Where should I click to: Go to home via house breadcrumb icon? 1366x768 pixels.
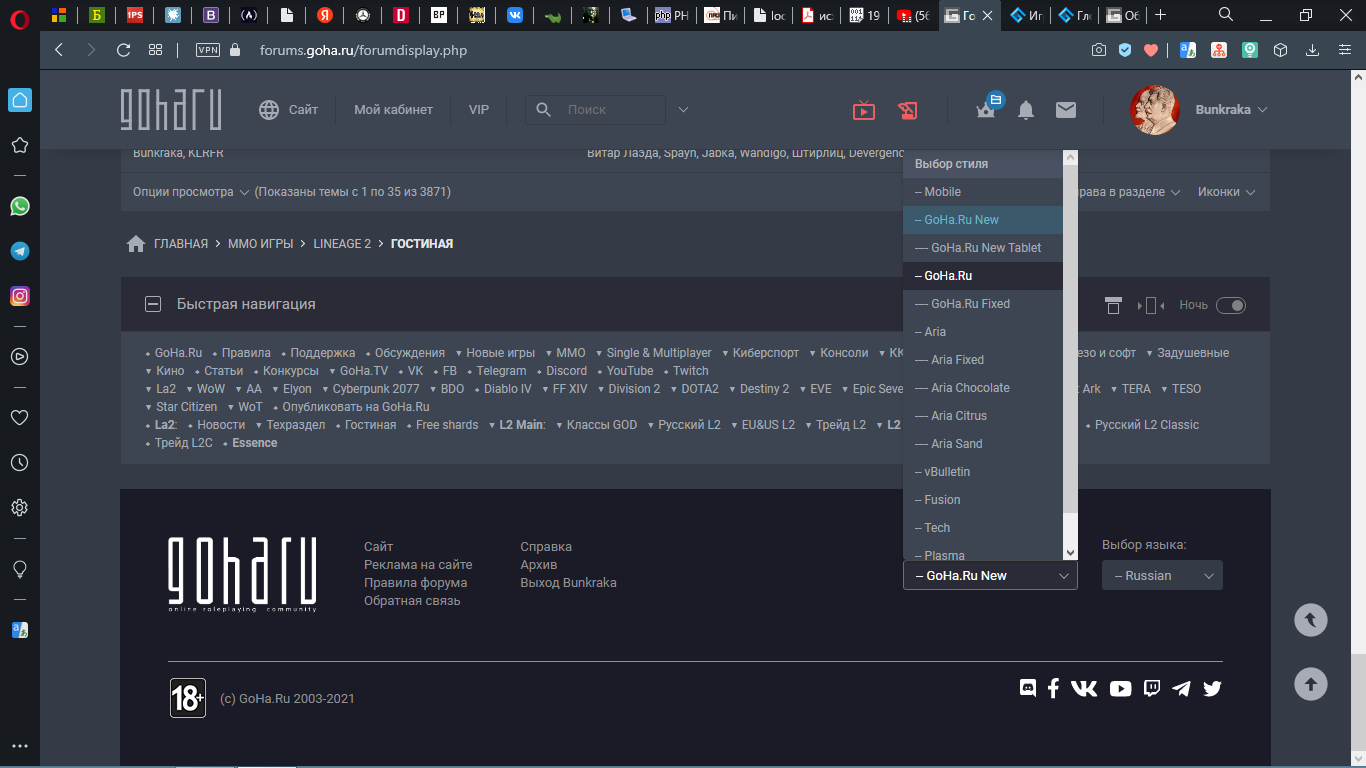tap(137, 244)
